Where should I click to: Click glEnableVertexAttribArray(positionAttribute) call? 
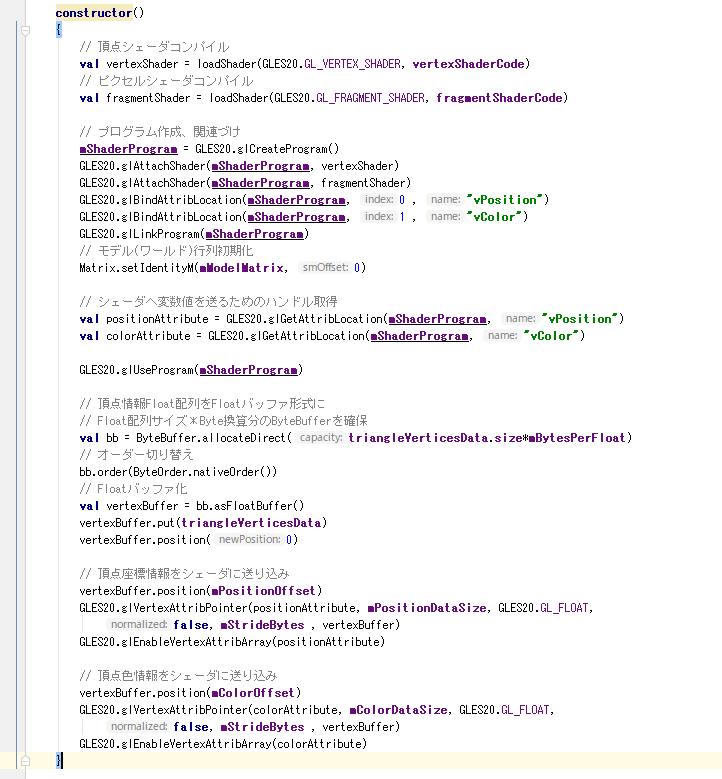tap(232, 642)
